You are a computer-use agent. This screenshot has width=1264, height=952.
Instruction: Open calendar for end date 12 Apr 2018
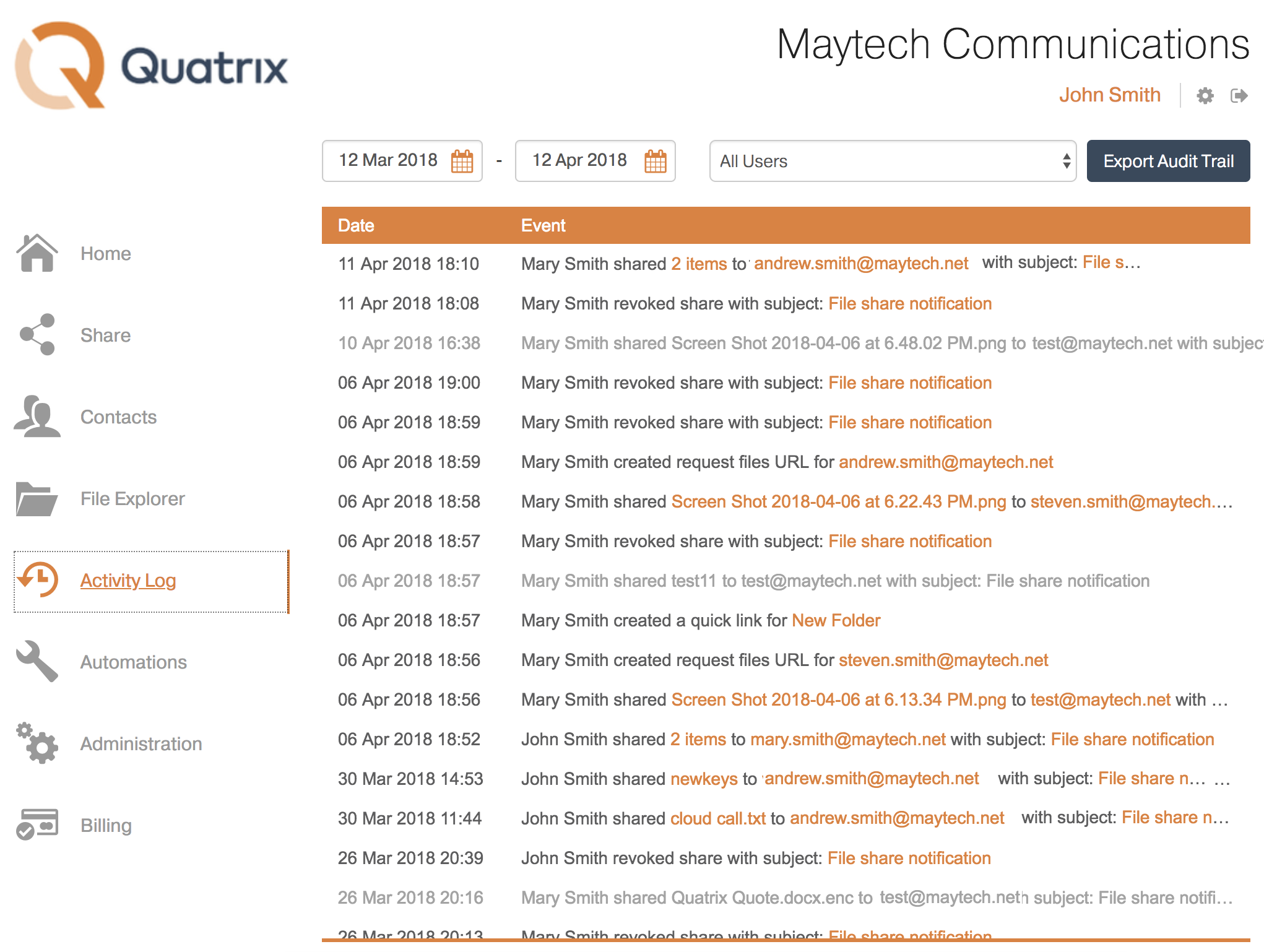655,161
